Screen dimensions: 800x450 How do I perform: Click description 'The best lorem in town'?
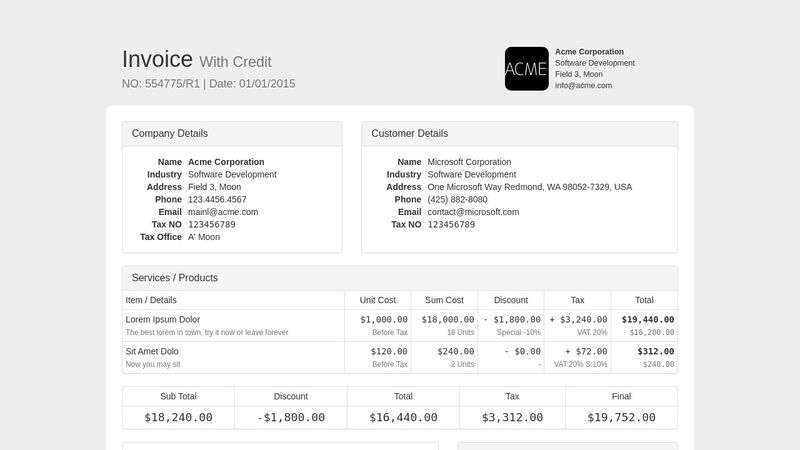click(x=207, y=332)
